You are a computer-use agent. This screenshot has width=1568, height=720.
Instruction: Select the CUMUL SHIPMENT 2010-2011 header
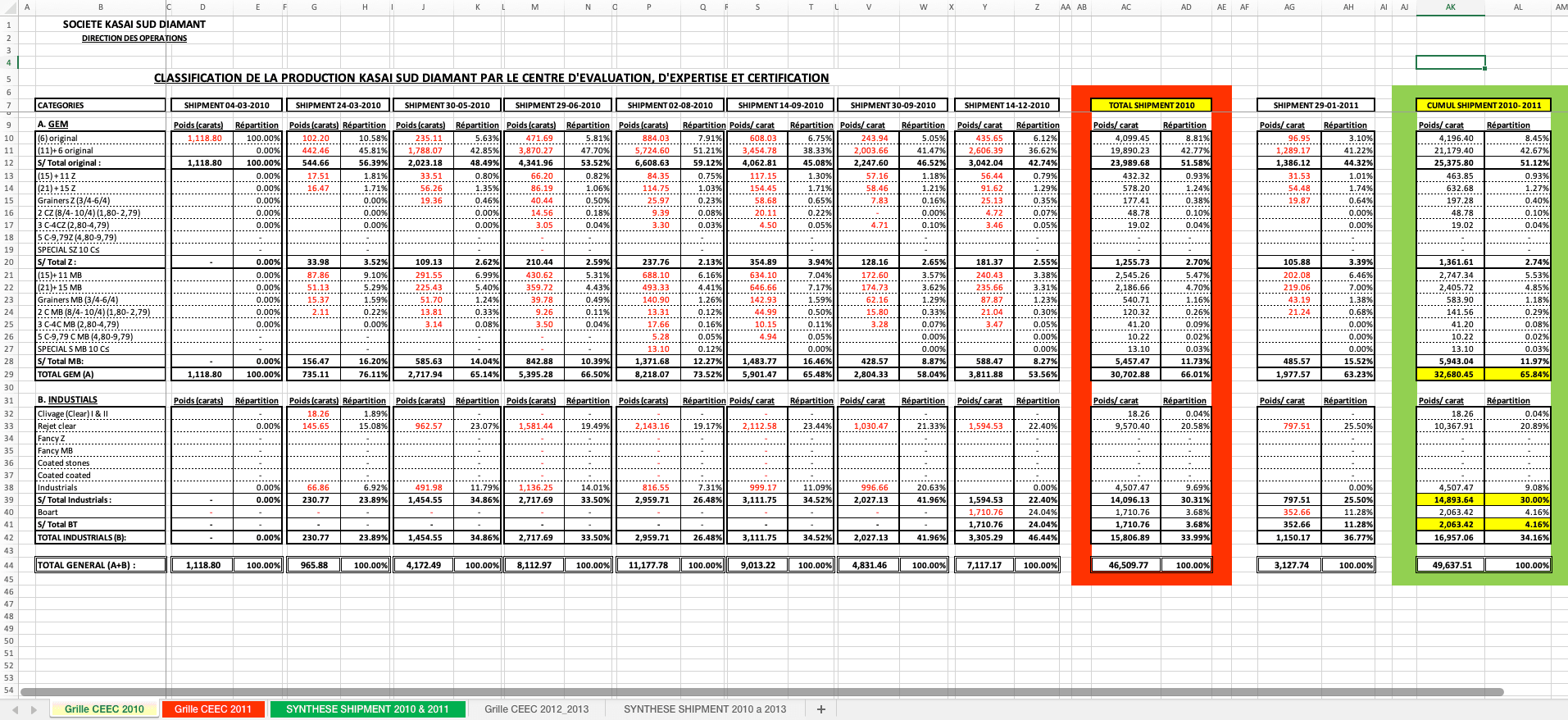click(x=1484, y=105)
